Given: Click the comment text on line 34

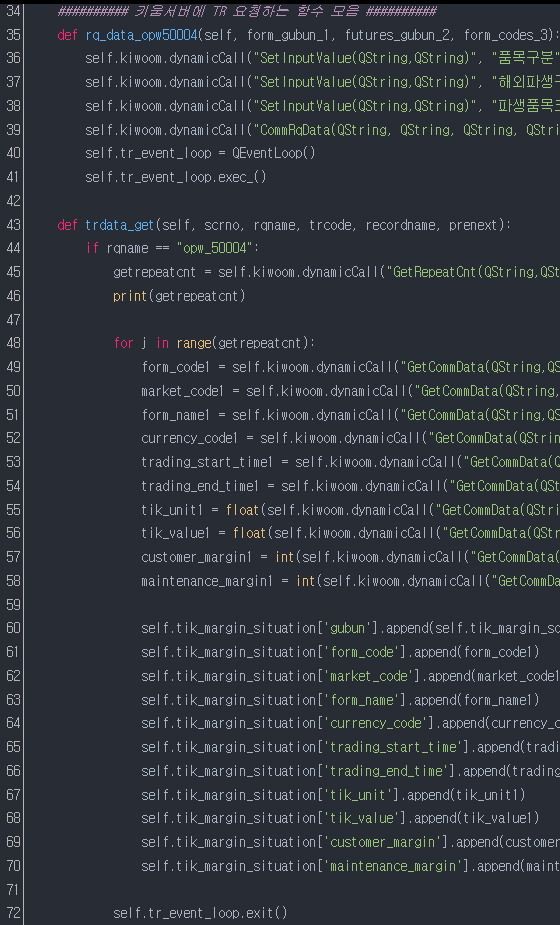Looking at the screenshot, I should [x=247, y=11].
